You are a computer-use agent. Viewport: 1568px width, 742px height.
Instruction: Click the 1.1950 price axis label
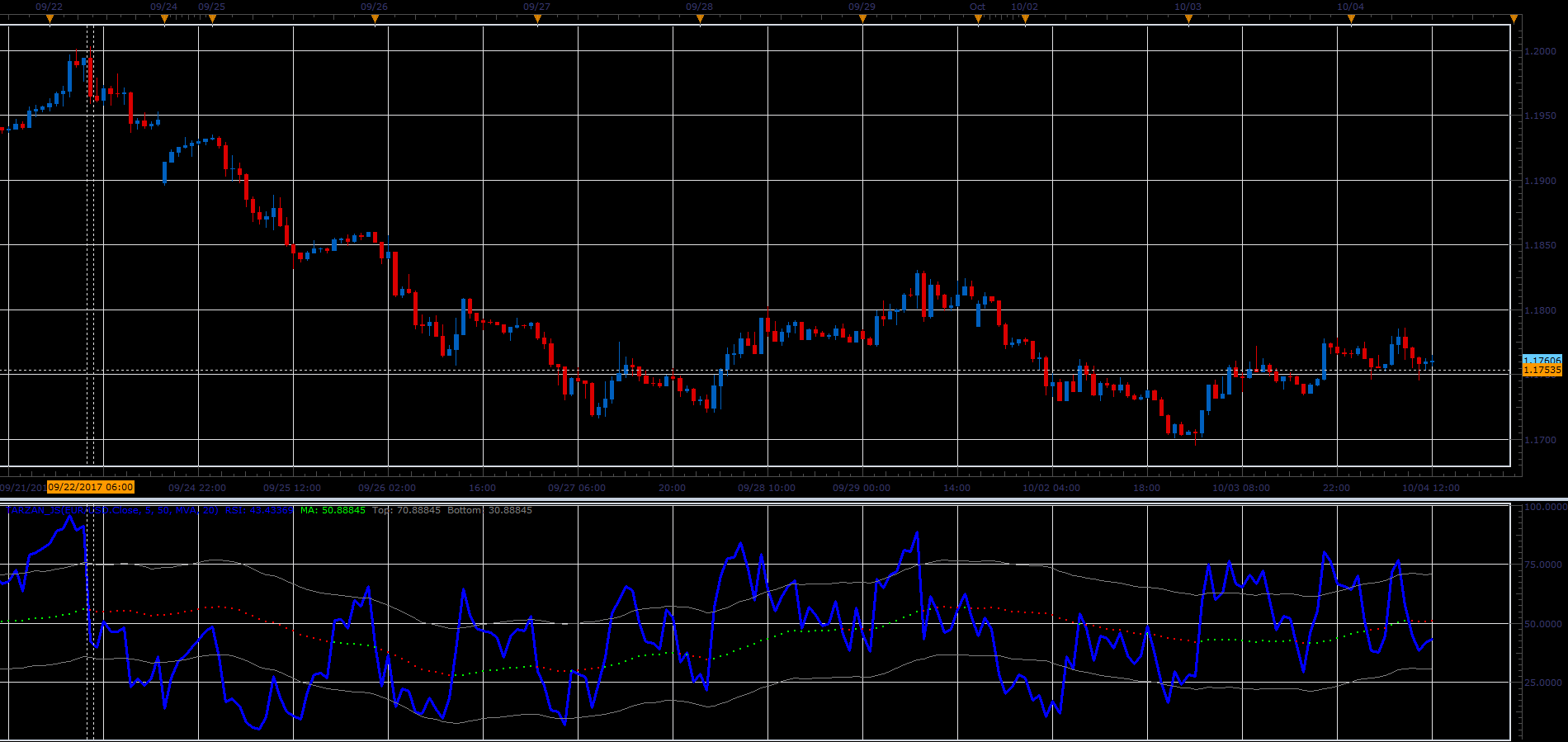1540,116
